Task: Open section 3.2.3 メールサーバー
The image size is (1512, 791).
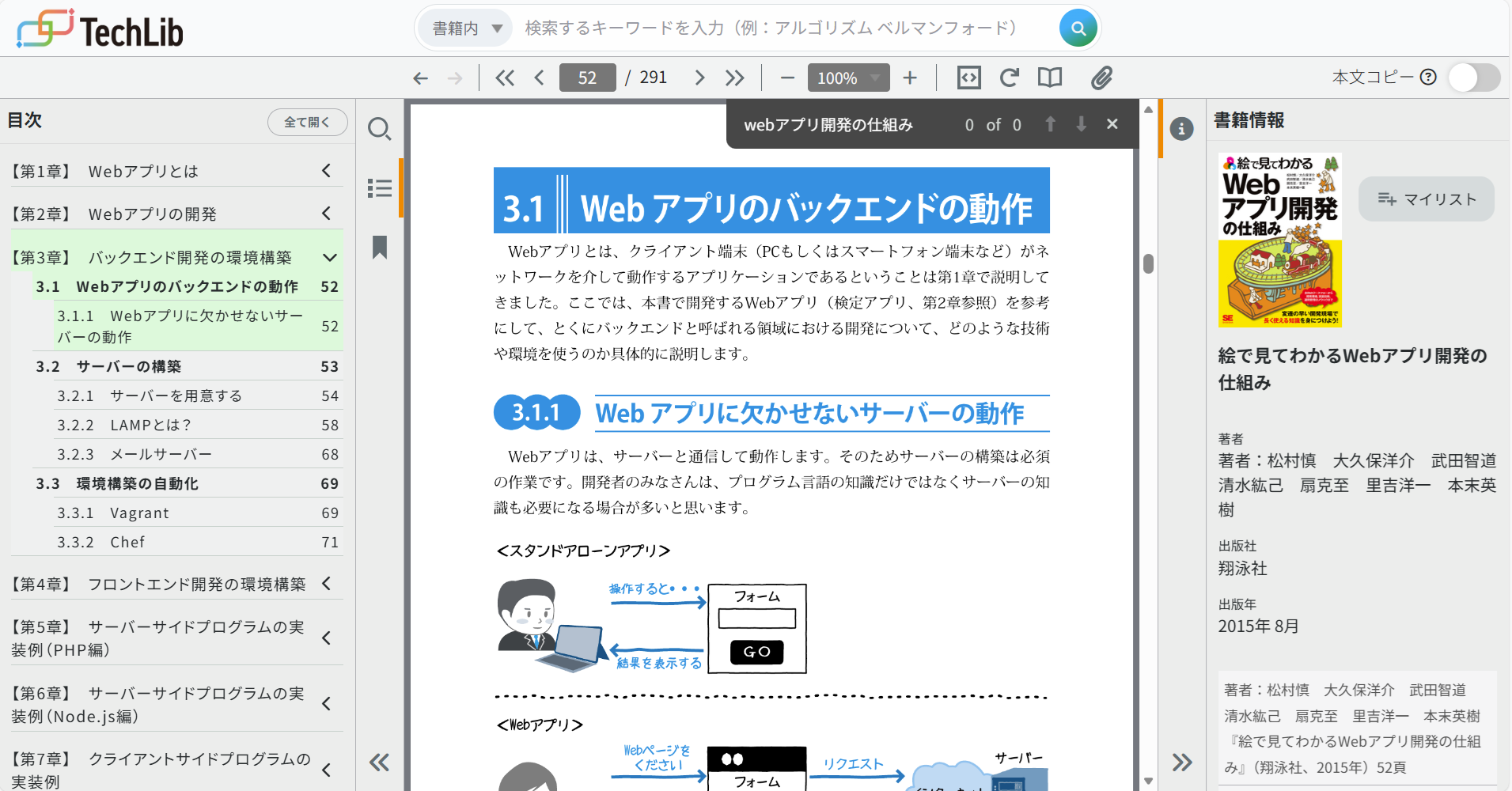Action: pyautogui.click(x=198, y=454)
